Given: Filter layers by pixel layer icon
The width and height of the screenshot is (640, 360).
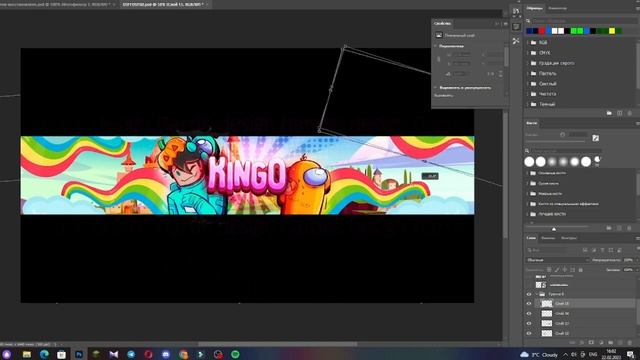Looking at the screenshot, I should (x=585, y=250).
